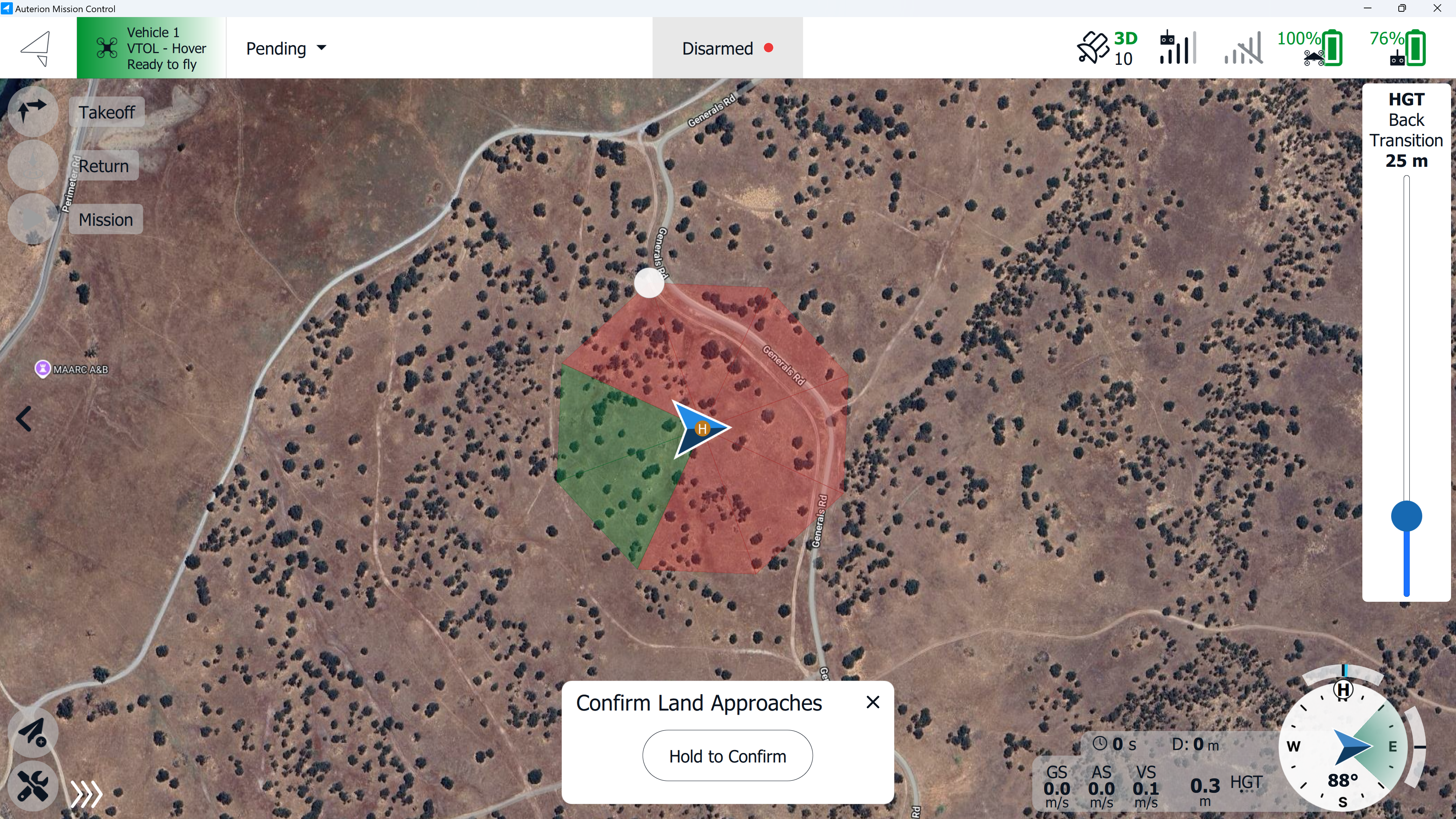This screenshot has height=819, width=1456.
Task: Click the plan flight waypoint icon
Action: (33, 733)
